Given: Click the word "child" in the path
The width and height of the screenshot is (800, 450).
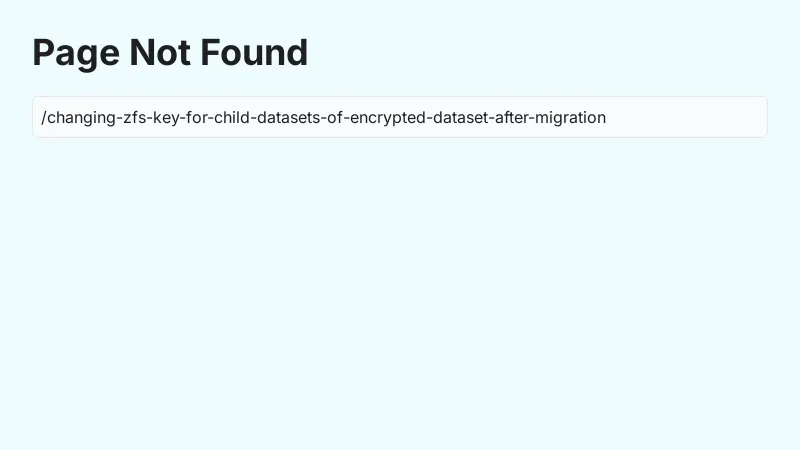Looking at the screenshot, I should tap(231, 117).
